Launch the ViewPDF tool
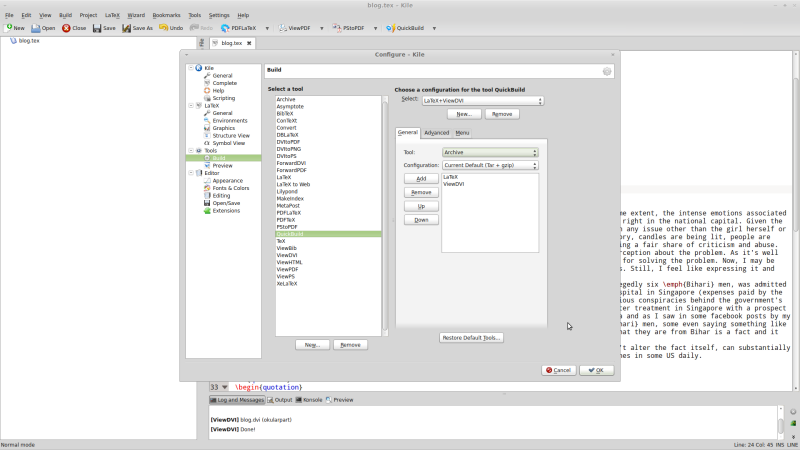 [294, 28]
